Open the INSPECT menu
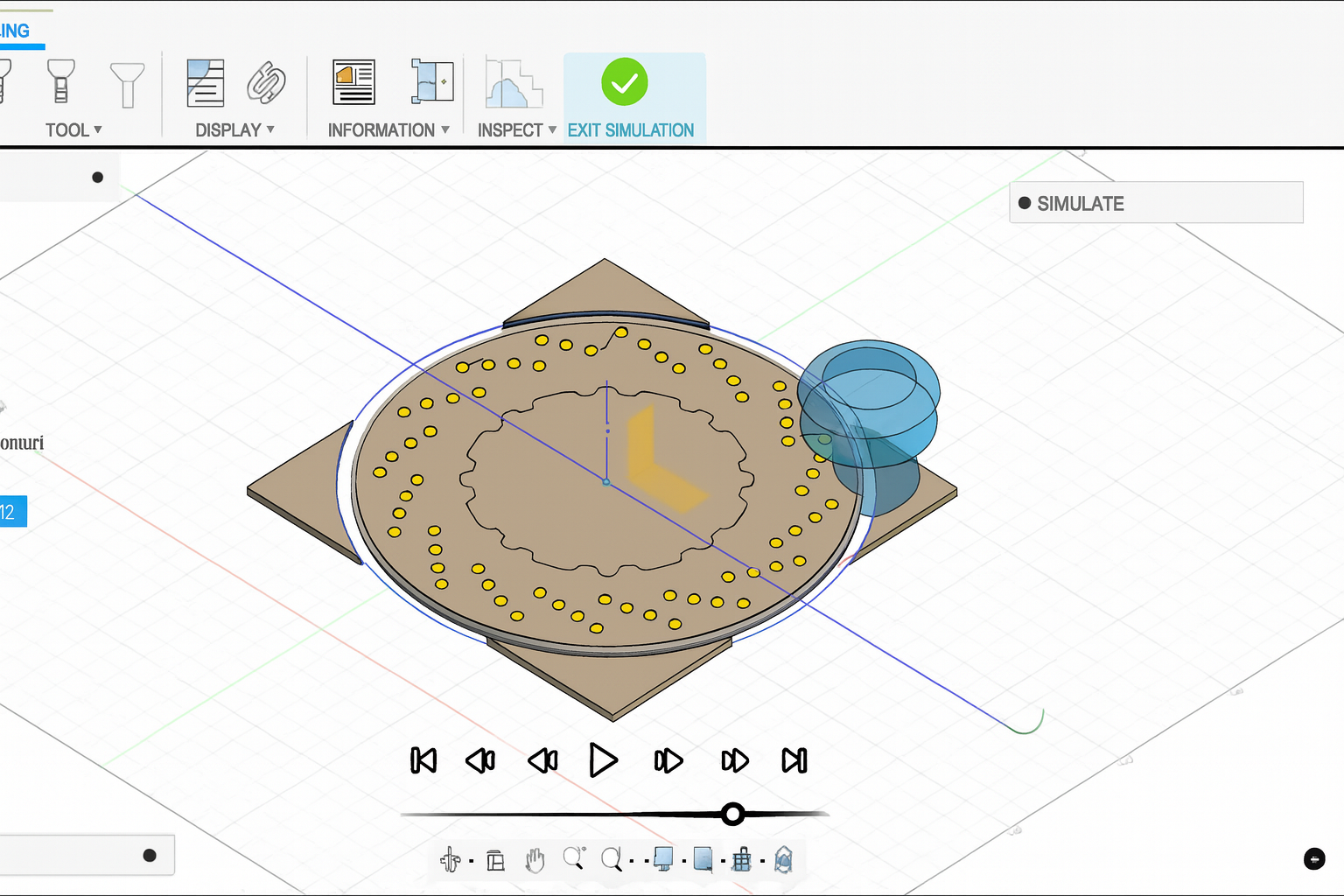 pos(516,130)
